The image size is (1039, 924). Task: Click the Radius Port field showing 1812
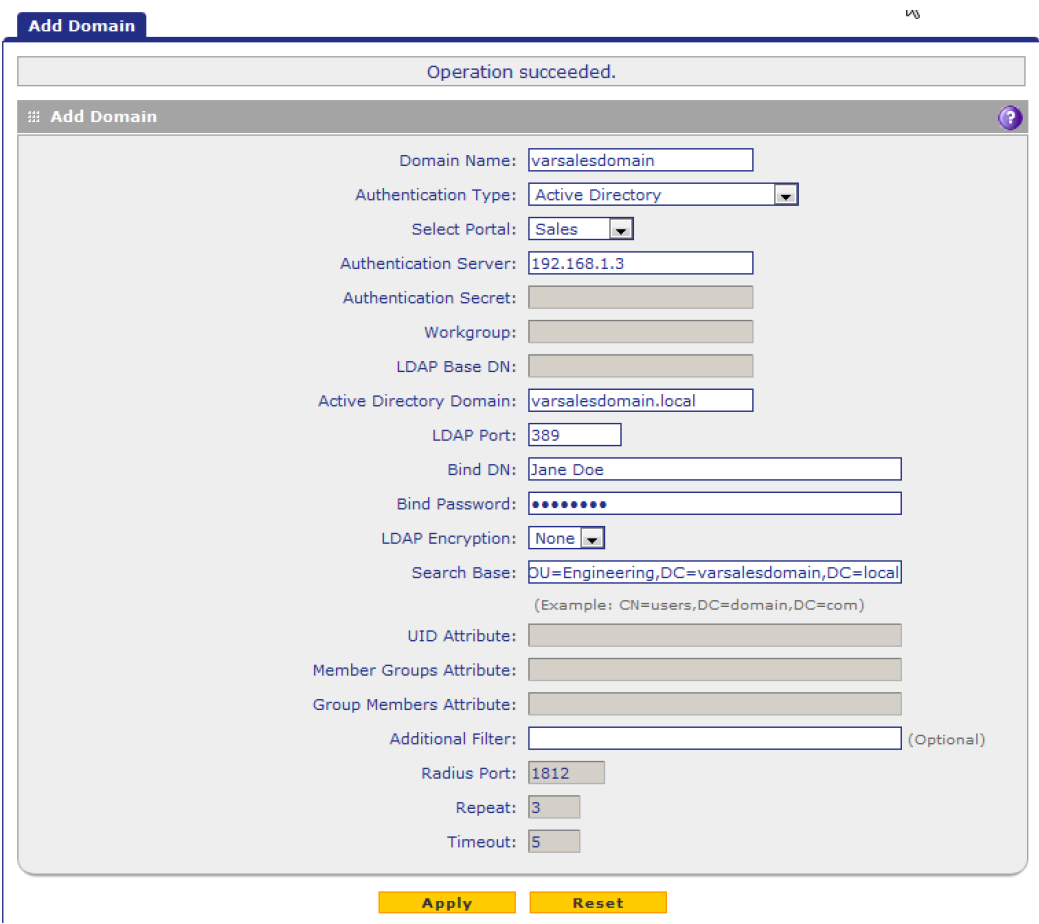point(566,773)
